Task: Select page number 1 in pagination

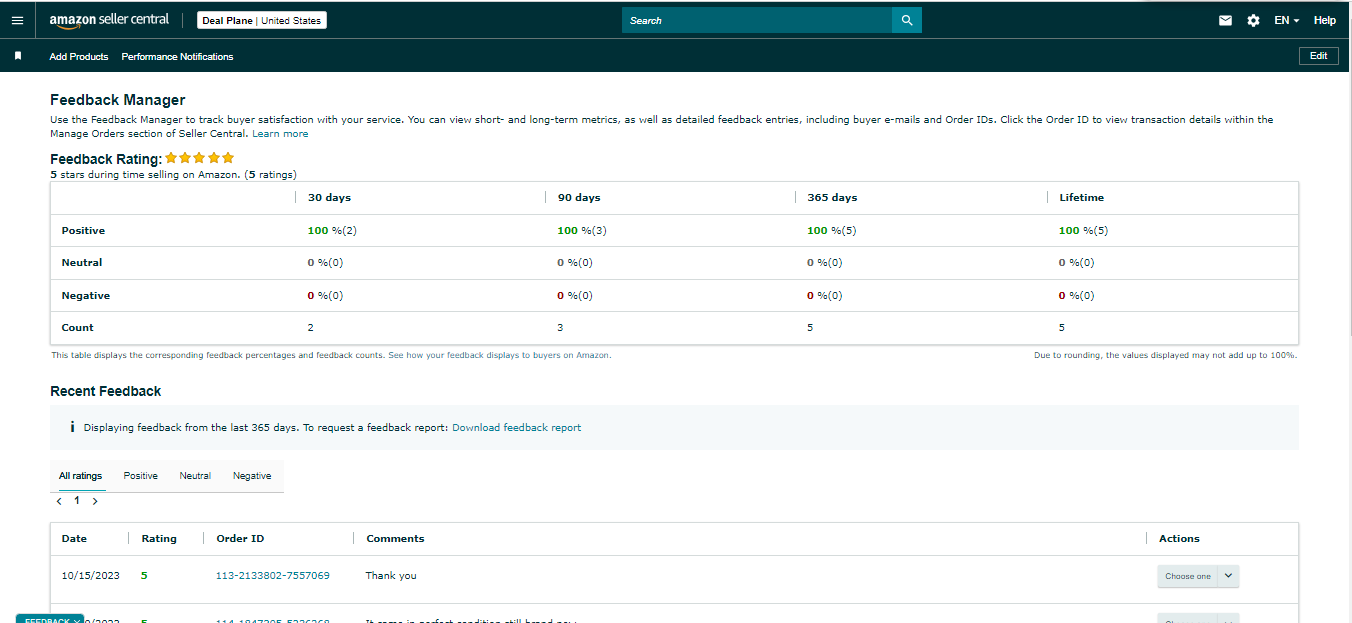Action: (77, 501)
